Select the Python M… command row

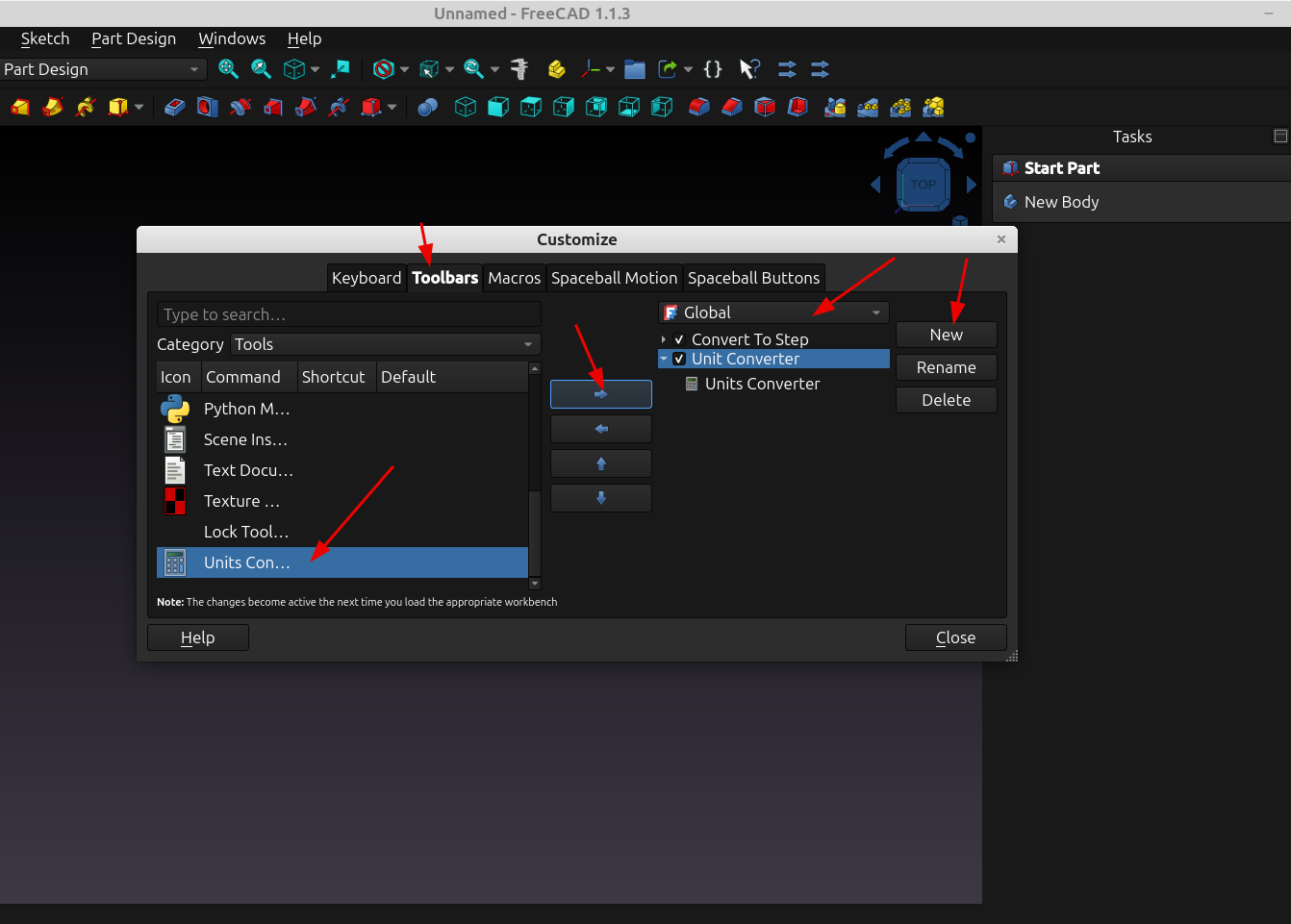342,409
